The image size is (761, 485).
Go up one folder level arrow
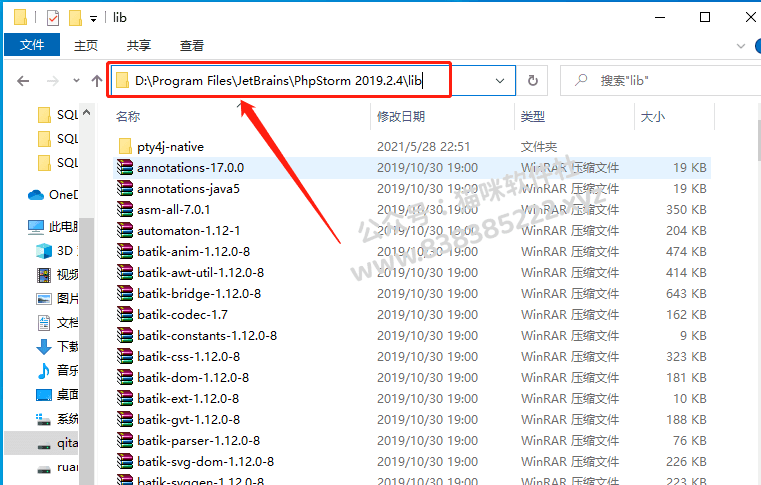point(97,81)
